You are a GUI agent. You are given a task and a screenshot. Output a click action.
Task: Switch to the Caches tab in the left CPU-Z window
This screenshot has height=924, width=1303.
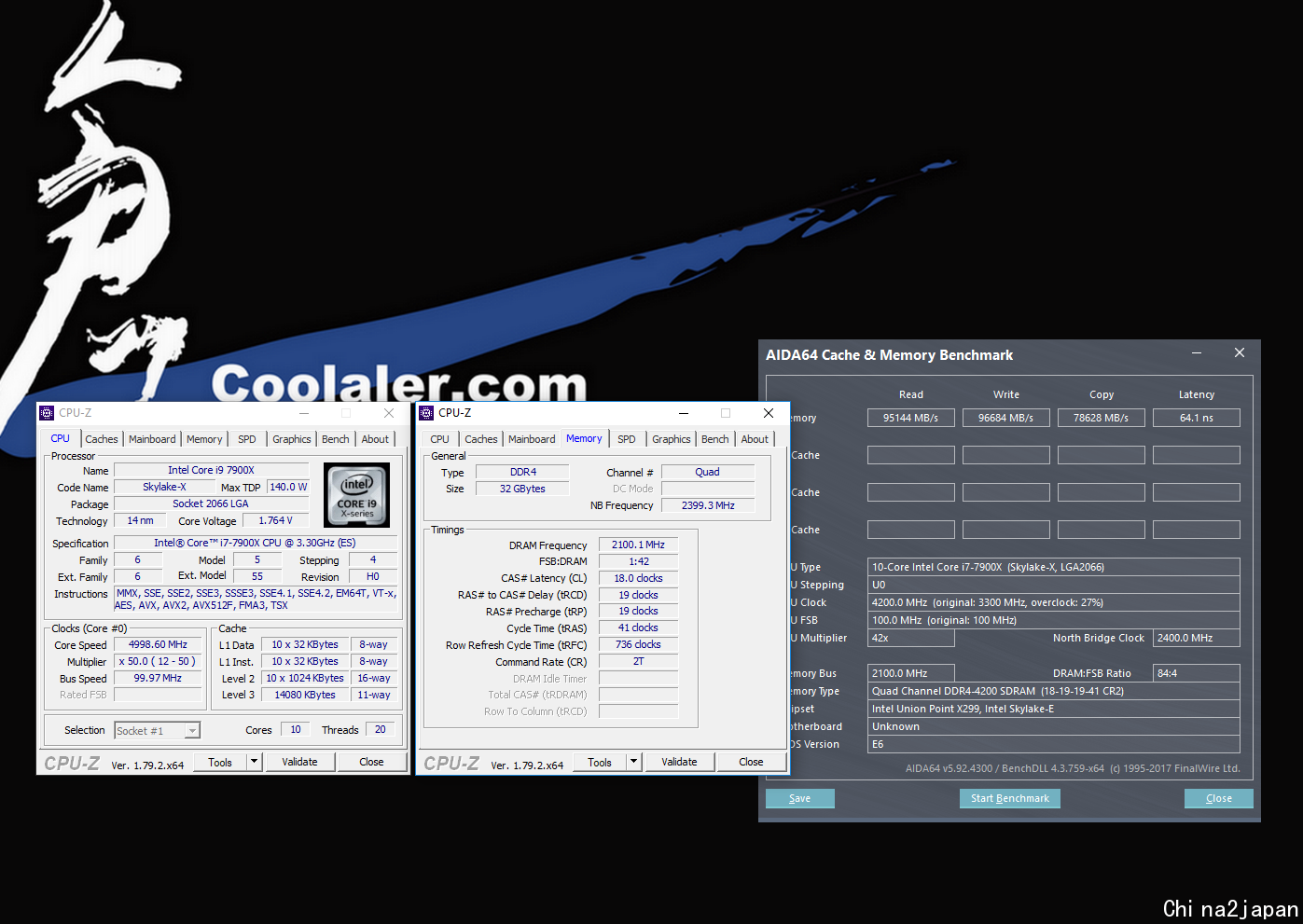point(102,439)
